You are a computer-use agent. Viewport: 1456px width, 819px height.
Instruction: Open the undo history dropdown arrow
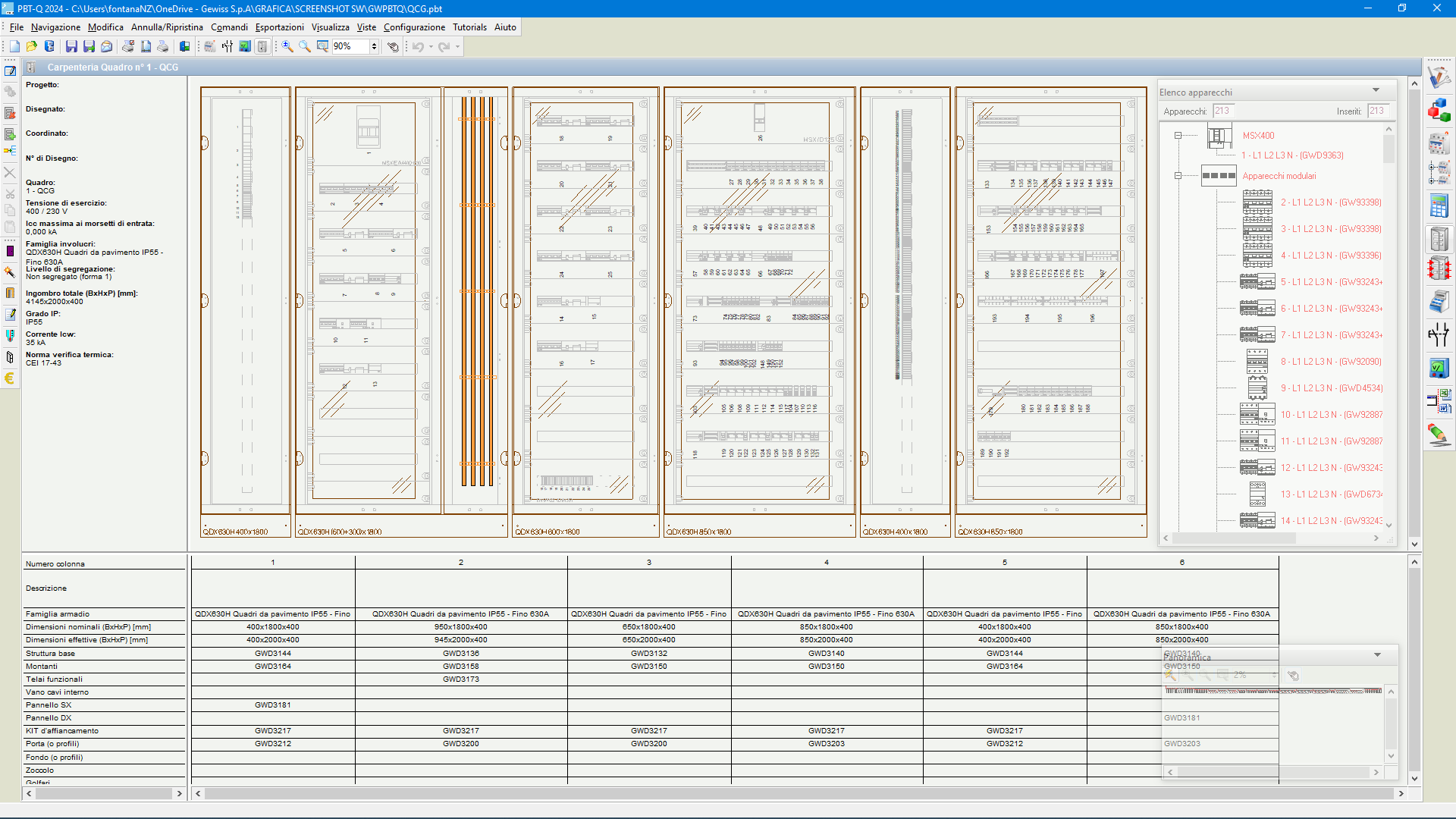click(x=431, y=47)
